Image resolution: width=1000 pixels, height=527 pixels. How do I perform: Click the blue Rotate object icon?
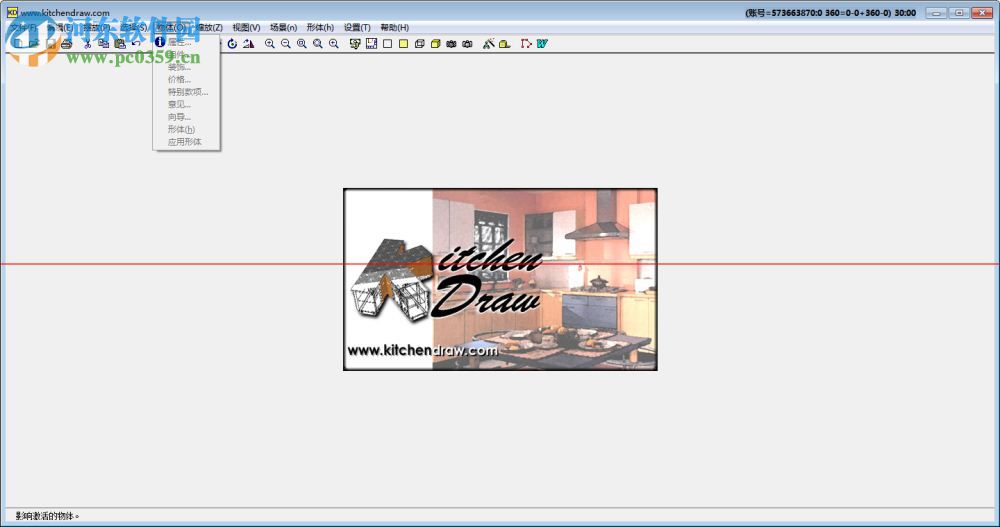[232, 44]
